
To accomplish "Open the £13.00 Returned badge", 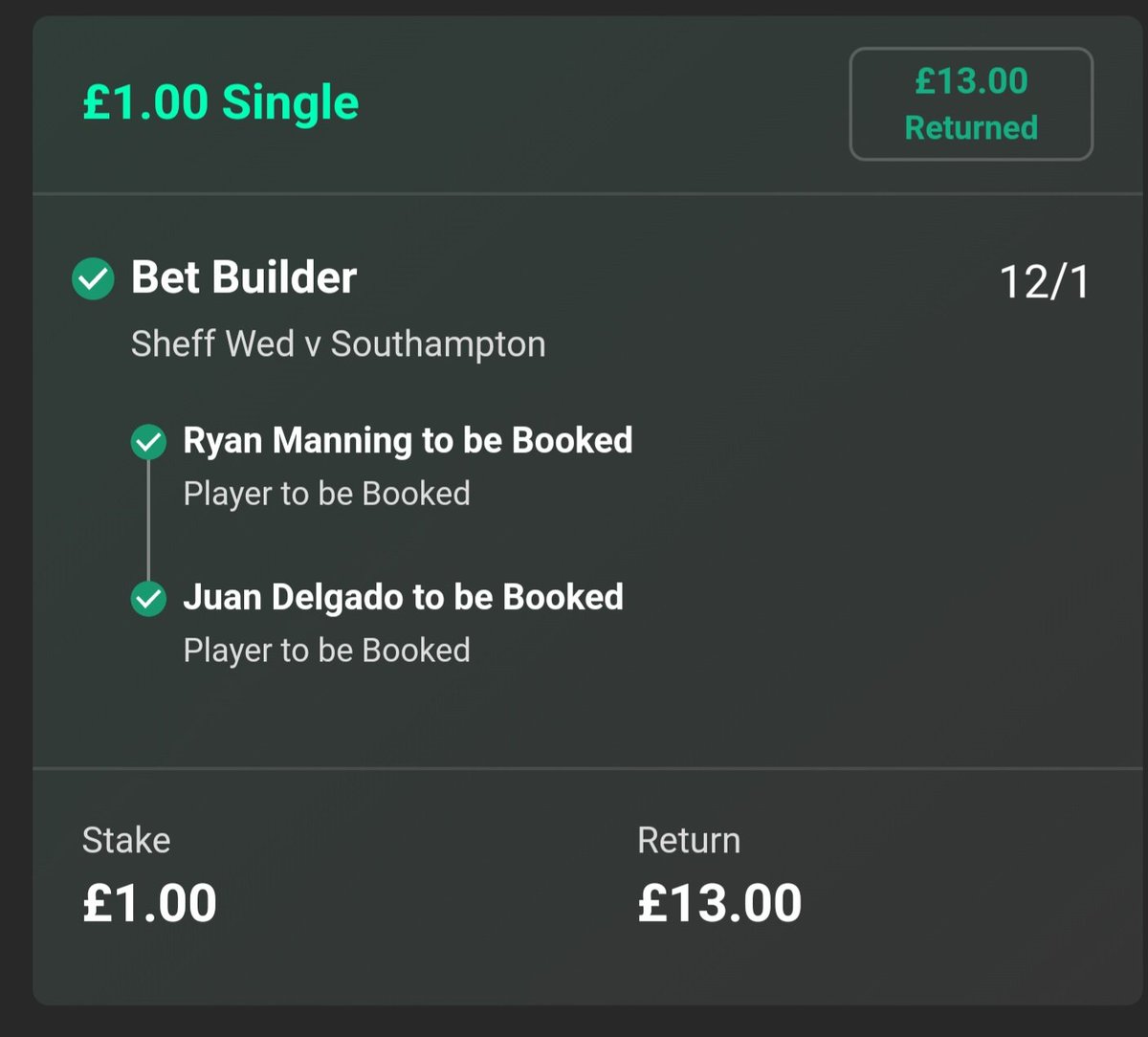I will [971, 104].
